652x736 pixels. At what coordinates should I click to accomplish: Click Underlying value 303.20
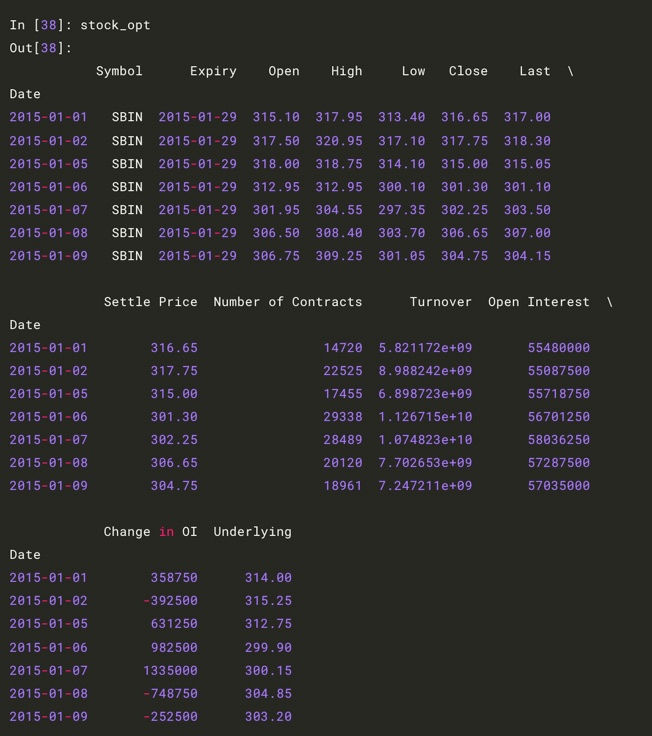(268, 717)
